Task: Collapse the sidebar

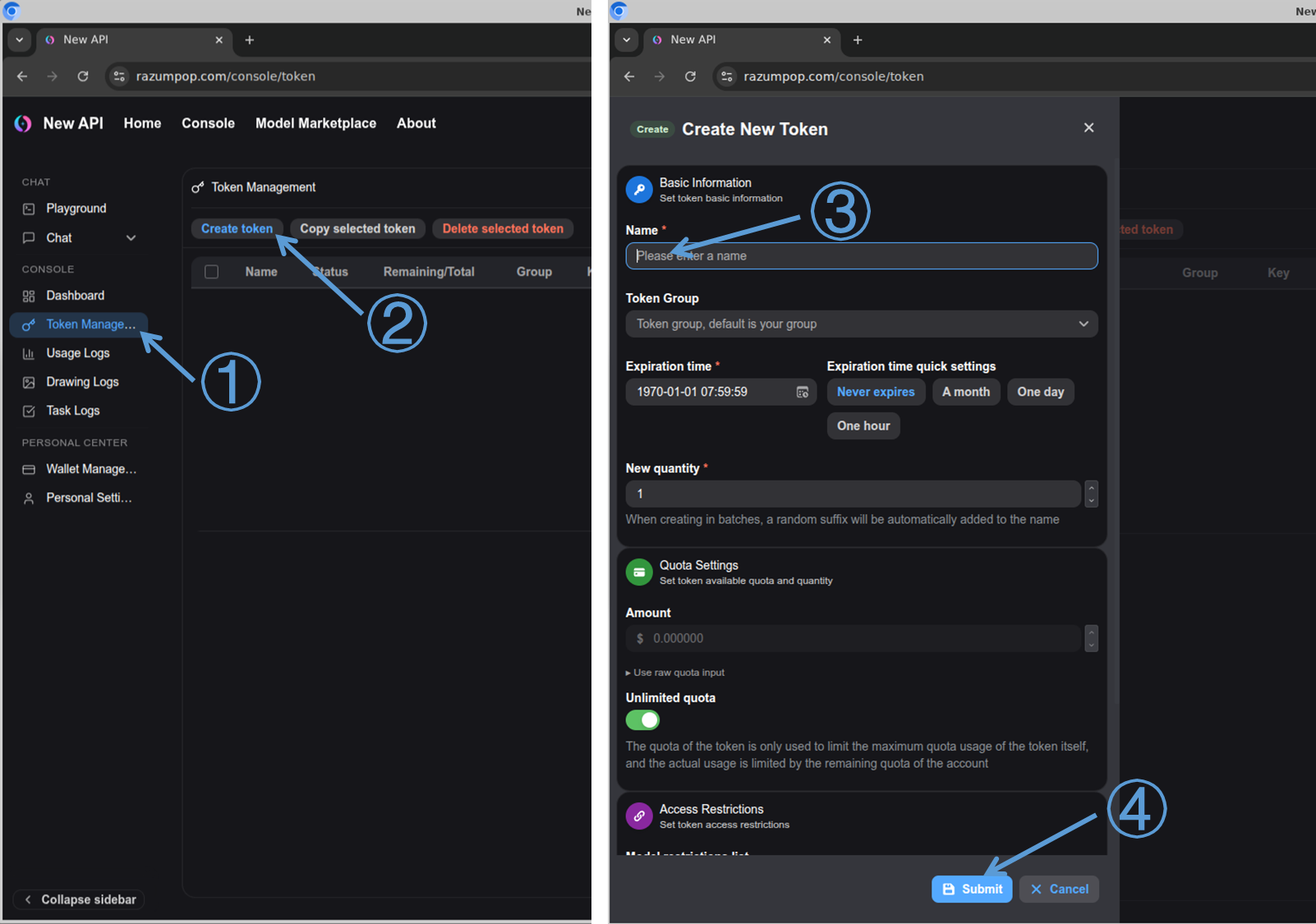Action: point(80,899)
